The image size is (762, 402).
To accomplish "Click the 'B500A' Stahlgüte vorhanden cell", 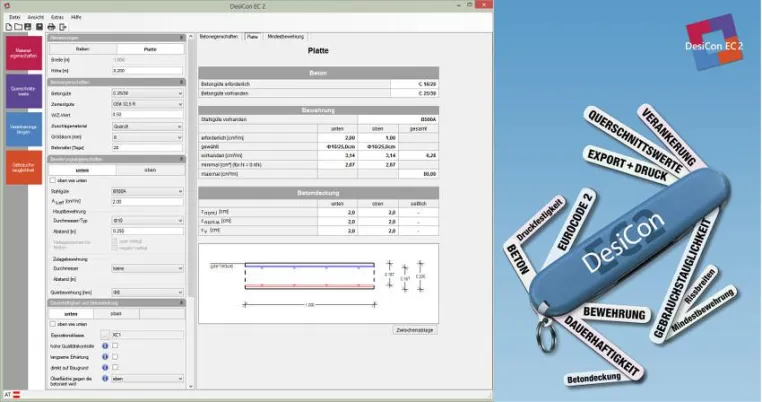I will coord(398,119).
